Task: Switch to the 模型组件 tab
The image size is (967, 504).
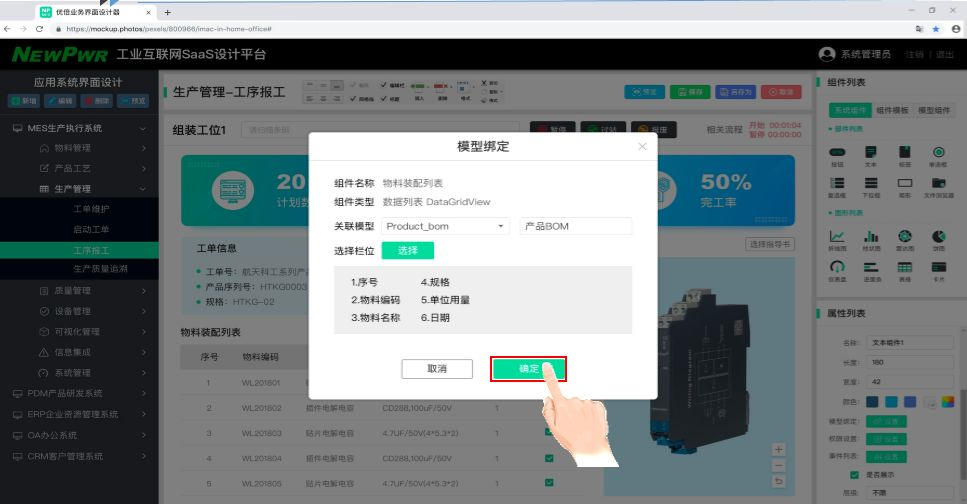Action: (932, 110)
